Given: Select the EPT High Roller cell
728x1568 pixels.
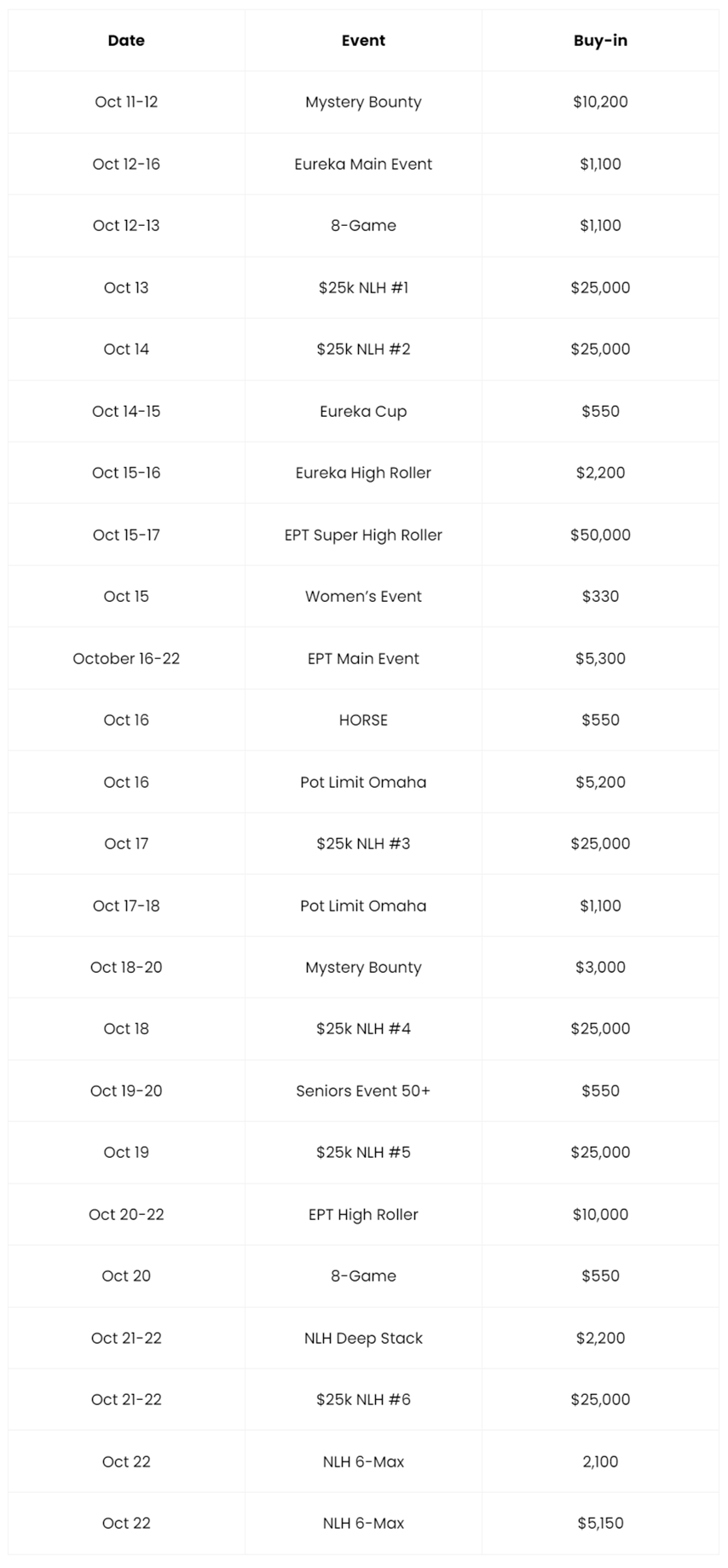Looking at the screenshot, I should 363,1214.
